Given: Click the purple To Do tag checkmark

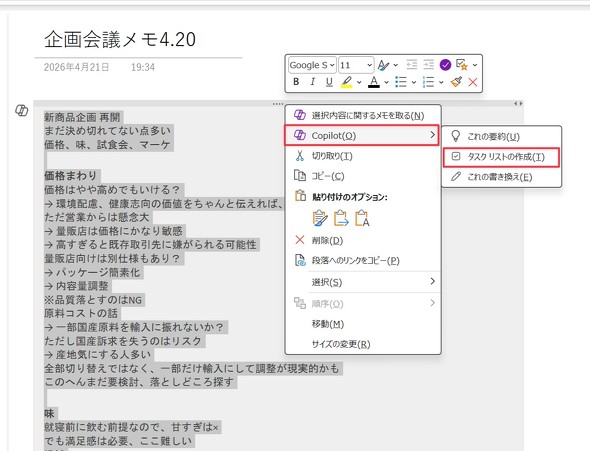Looking at the screenshot, I should (445, 65).
